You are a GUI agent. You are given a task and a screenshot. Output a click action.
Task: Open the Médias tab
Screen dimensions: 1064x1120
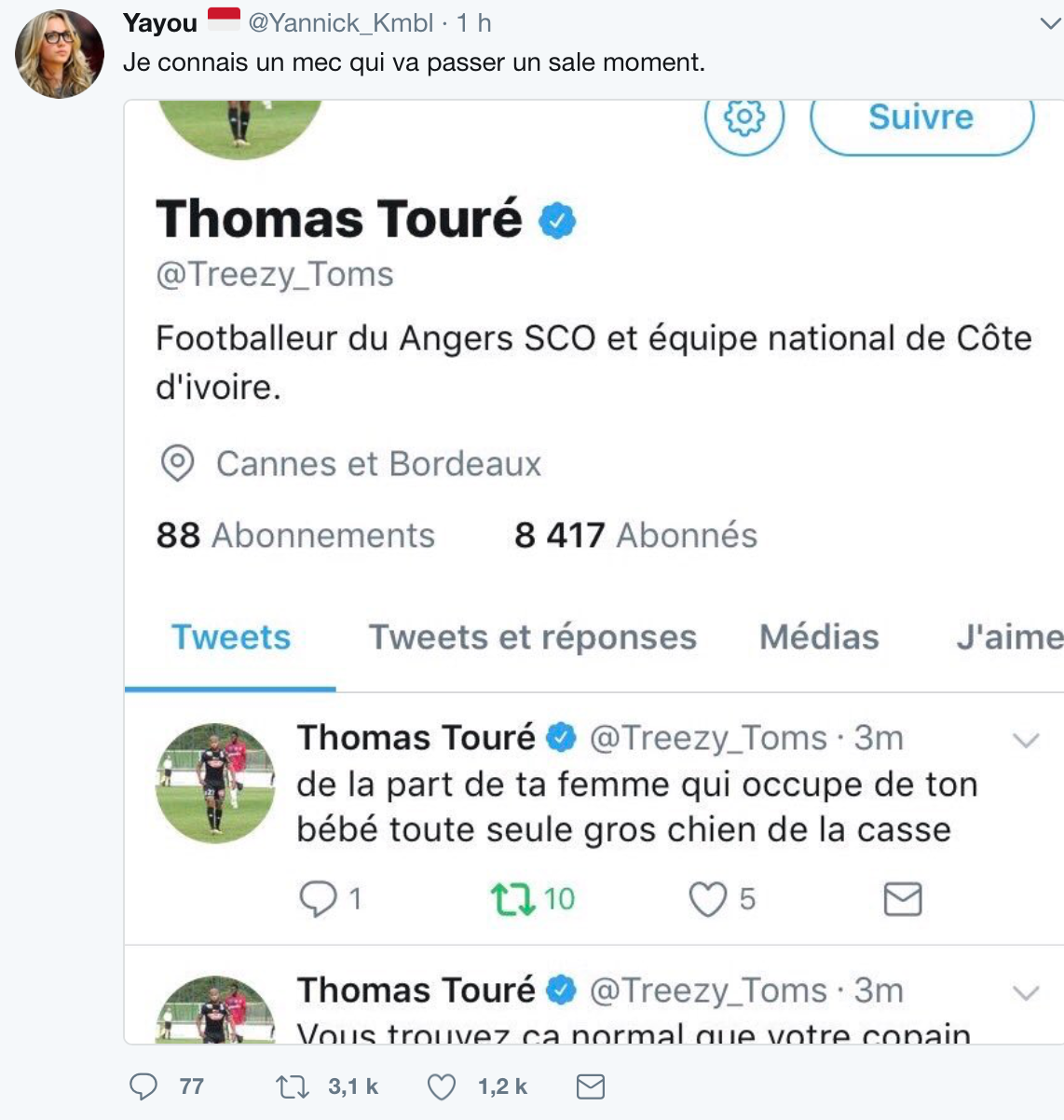click(x=819, y=637)
